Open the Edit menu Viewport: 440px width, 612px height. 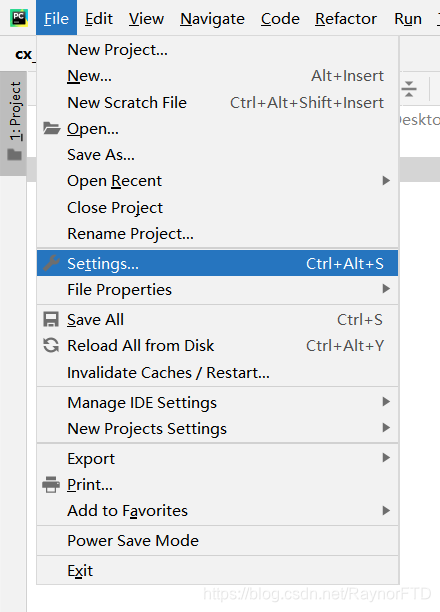[99, 18]
